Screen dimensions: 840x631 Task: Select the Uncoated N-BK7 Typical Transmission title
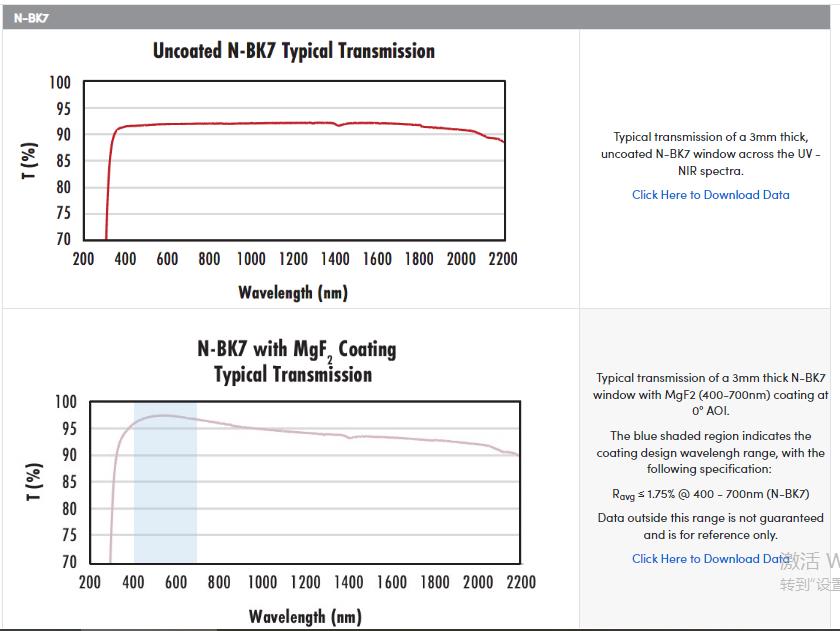click(293, 51)
